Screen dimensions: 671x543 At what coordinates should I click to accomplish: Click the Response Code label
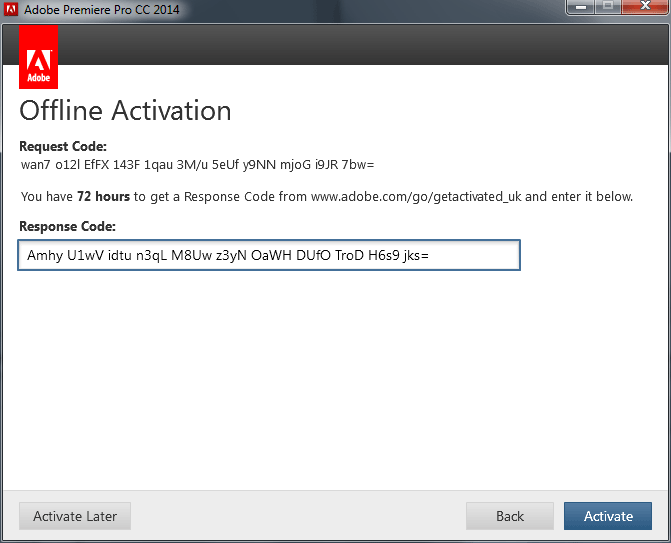(x=68, y=226)
